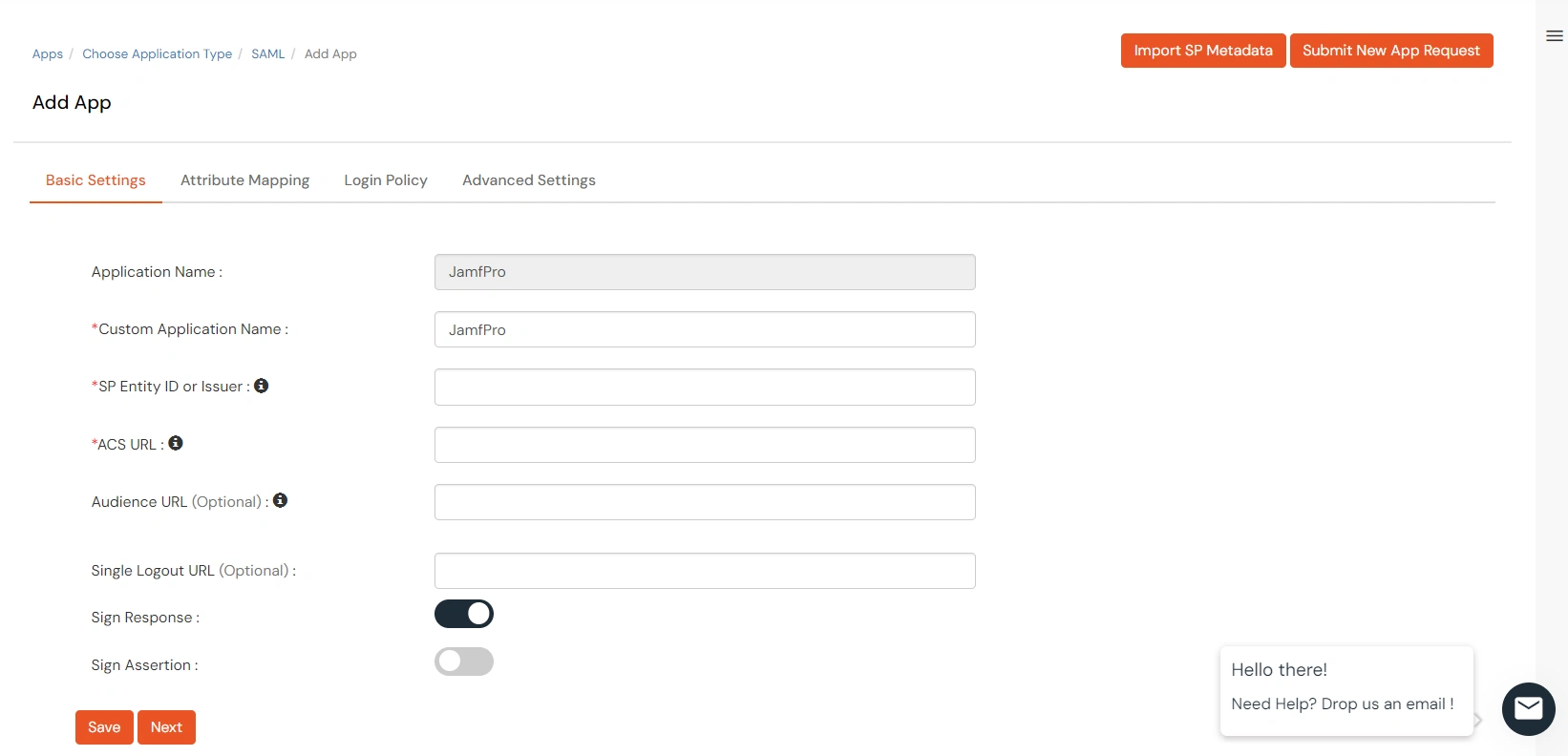Go to the Login Policy tab
1568x756 pixels.
[386, 180]
